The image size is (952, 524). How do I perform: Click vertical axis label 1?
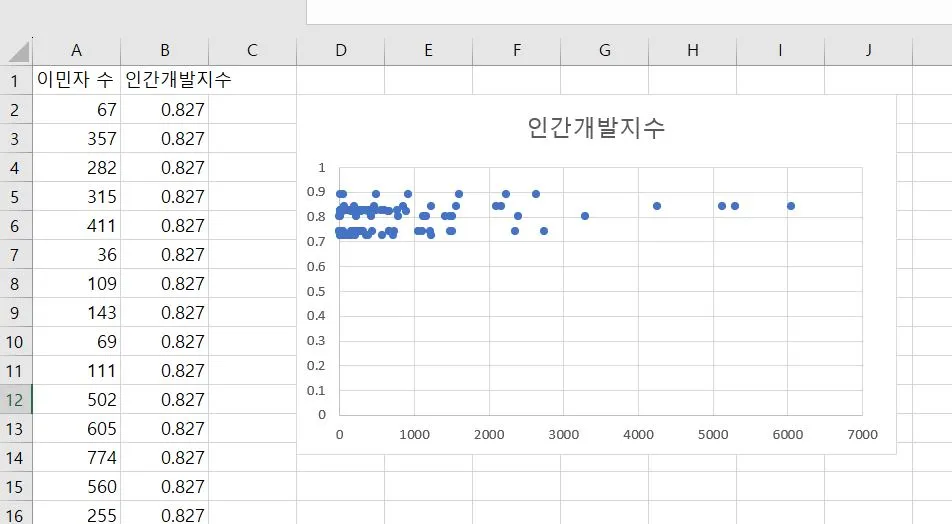tap(322, 168)
